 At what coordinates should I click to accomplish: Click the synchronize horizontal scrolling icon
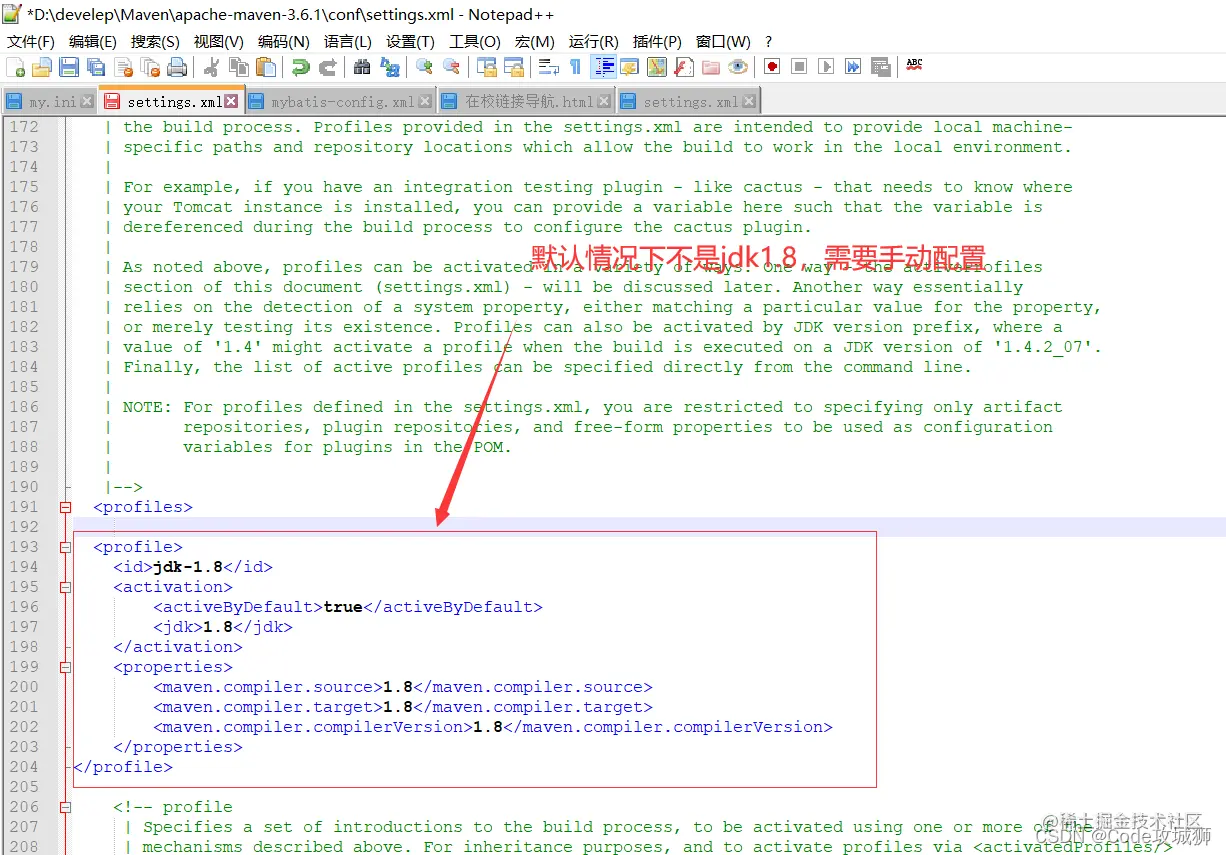(x=513, y=67)
